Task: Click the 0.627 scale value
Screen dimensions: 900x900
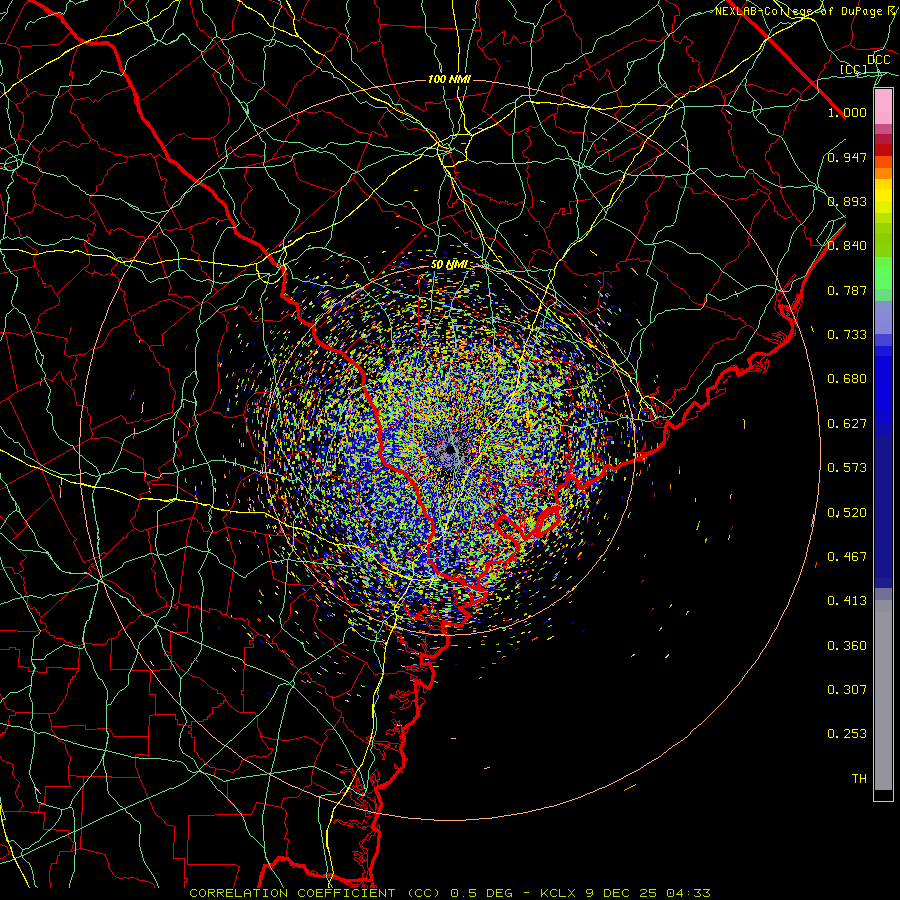Action: pyautogui.click(x=847, y=424)
